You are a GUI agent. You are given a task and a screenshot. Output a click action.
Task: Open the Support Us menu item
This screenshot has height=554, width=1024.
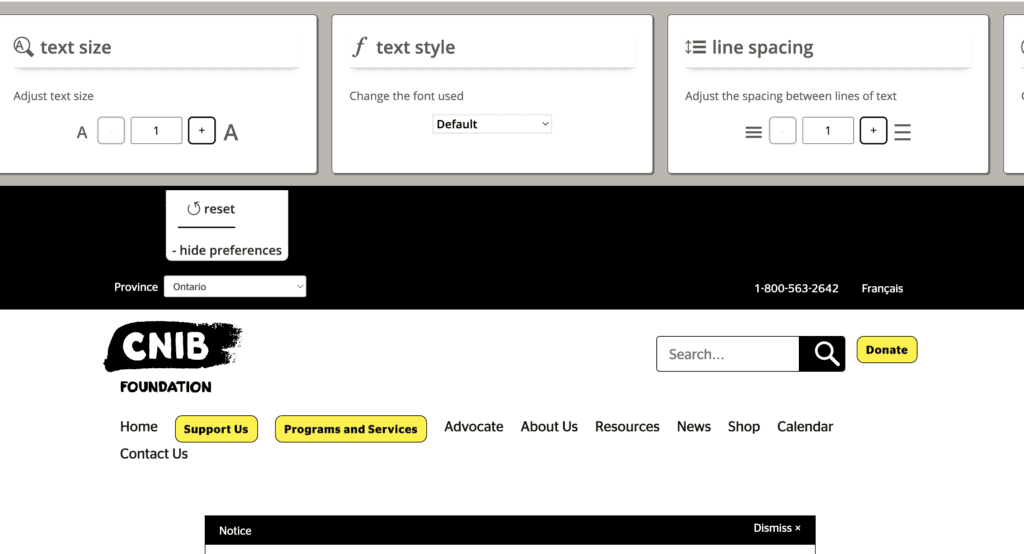click(x=216, y=429)
